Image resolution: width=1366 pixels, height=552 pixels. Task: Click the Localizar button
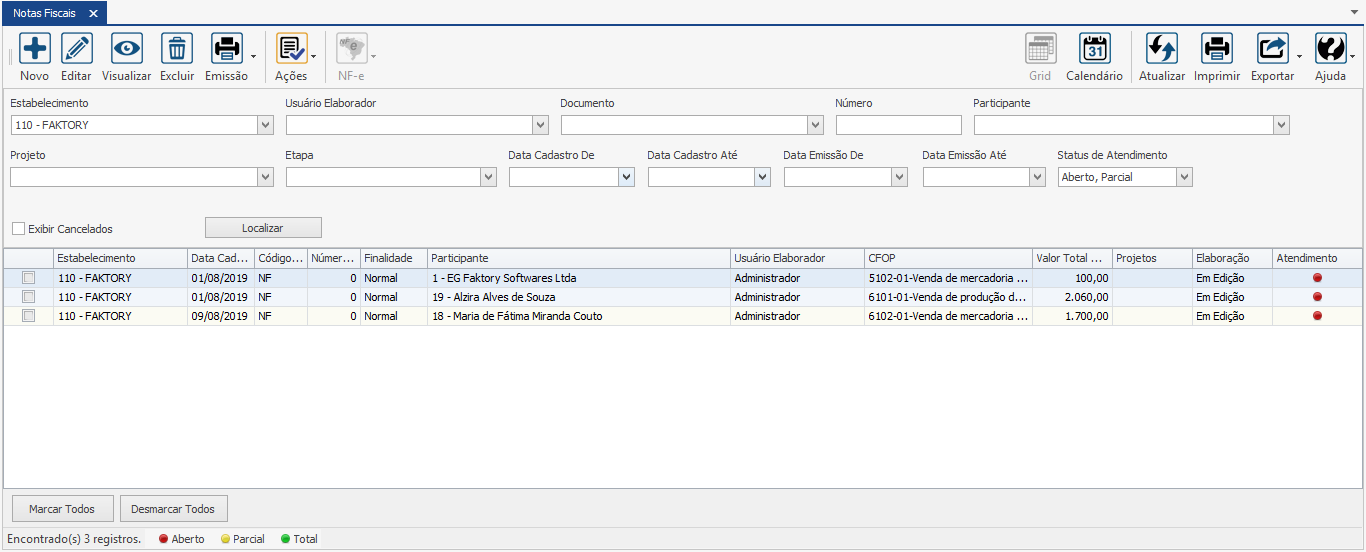point(263,228)
